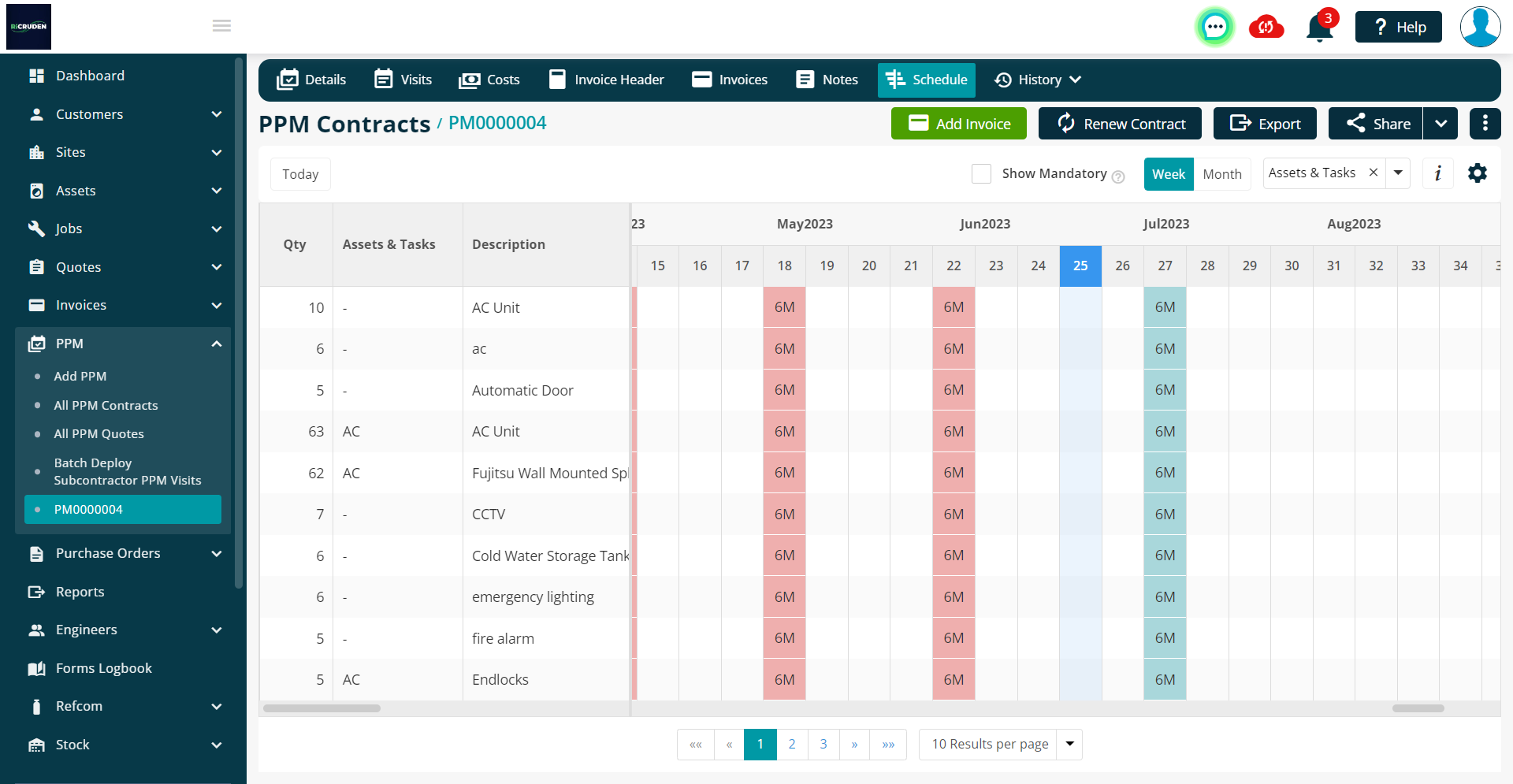Switch schedule to Month view
This screenshot has width=1513, height=784.
tap(1222, 174)
